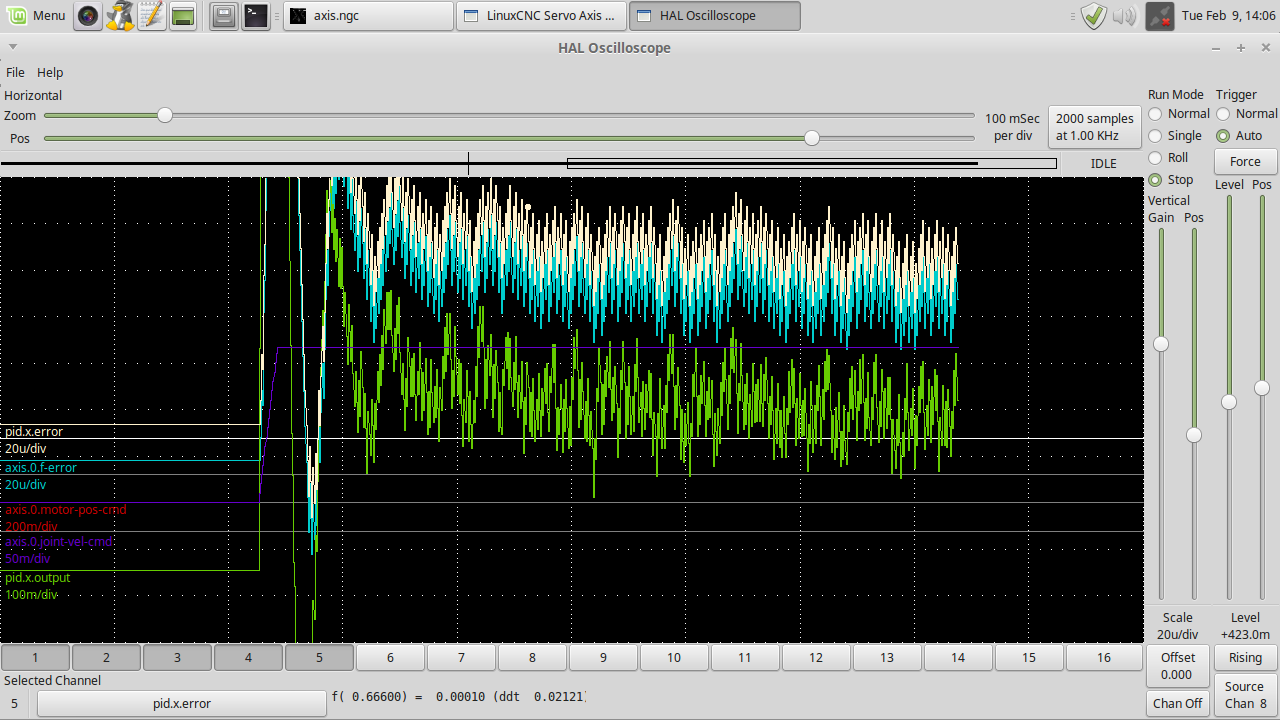Show the clock calendar Tue Feb 9
1280x720 pixels.
(1229, 16)
